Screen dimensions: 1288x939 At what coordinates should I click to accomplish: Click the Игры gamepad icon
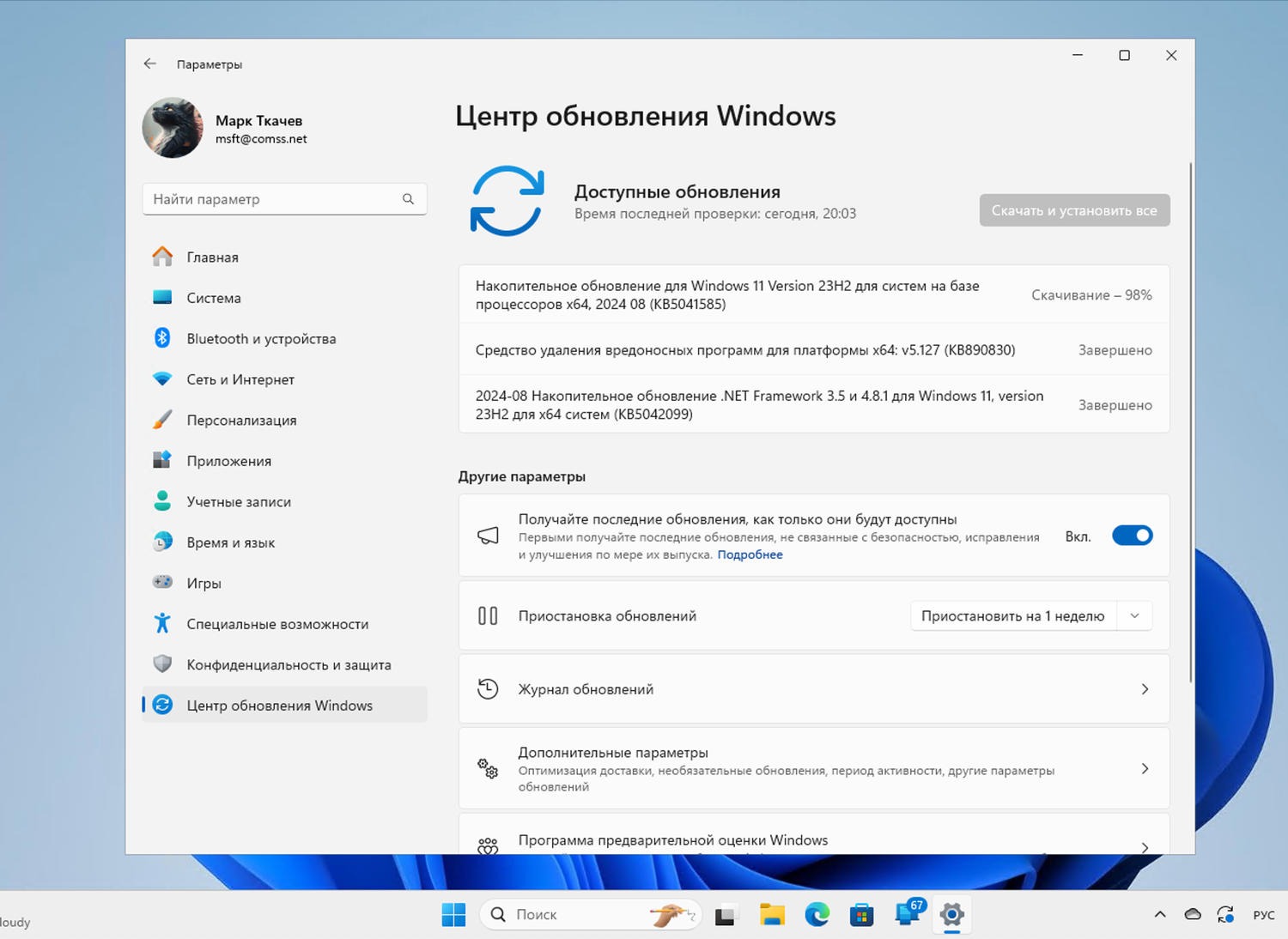point(162,582)
